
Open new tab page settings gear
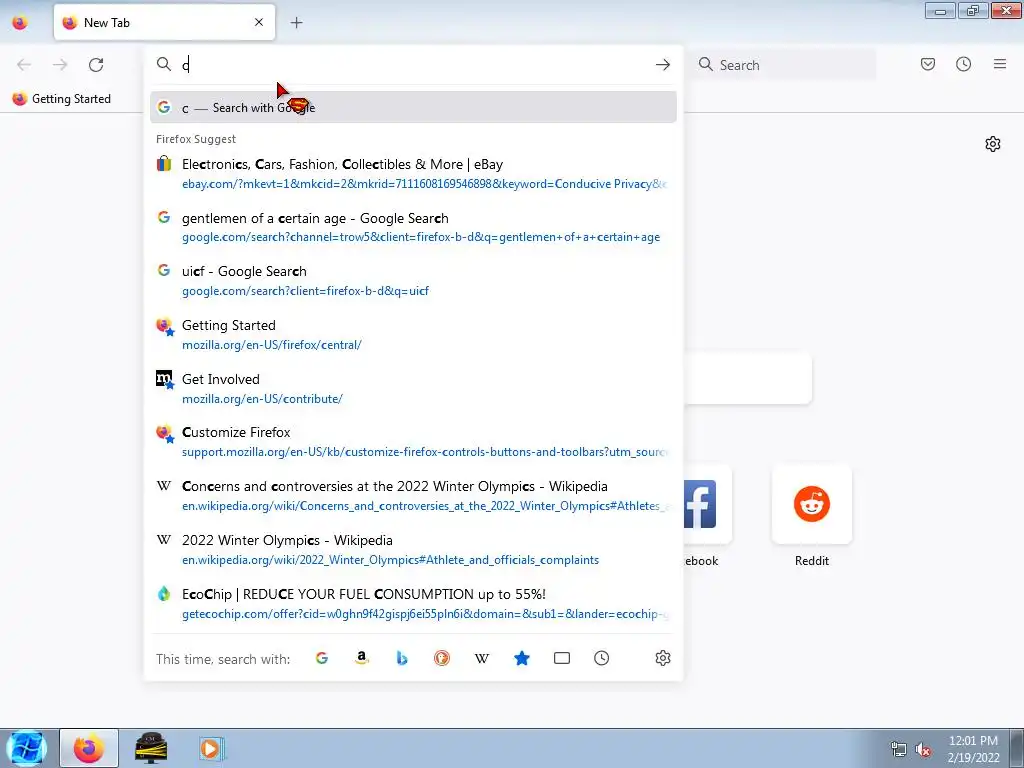[x=993, y=144]
